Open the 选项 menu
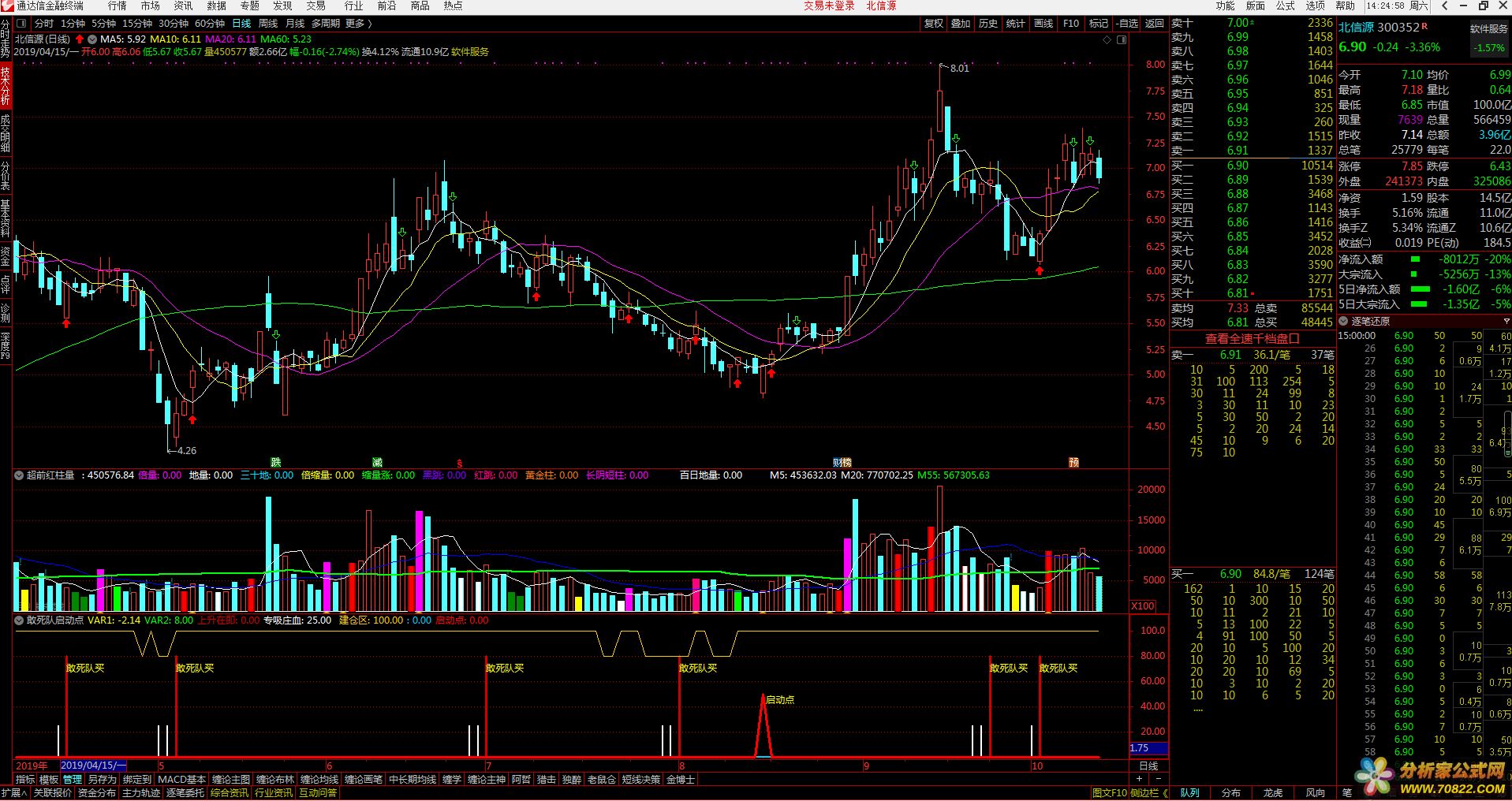 [1316, 6]
